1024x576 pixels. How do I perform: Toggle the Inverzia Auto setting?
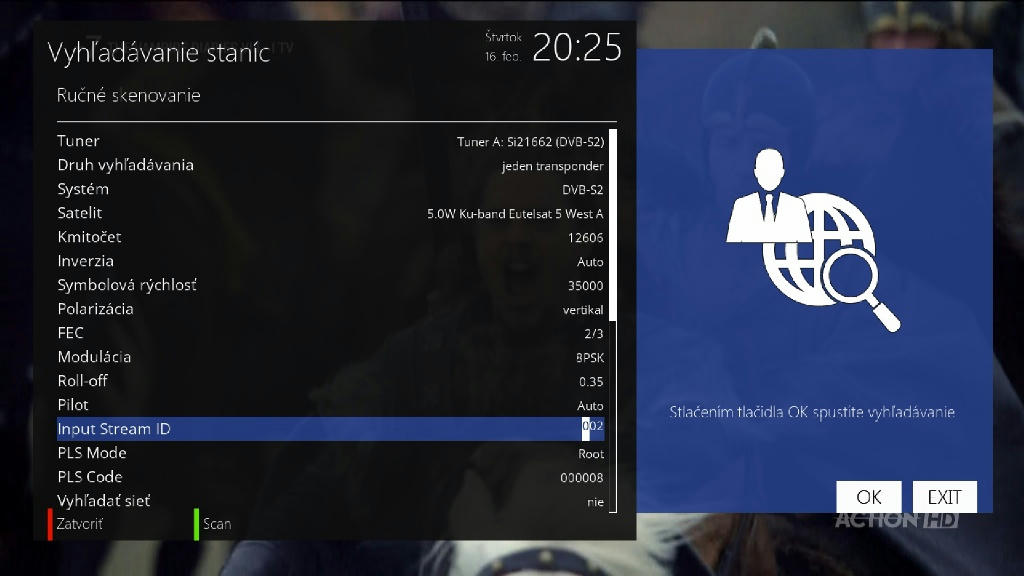pos(330,261)
